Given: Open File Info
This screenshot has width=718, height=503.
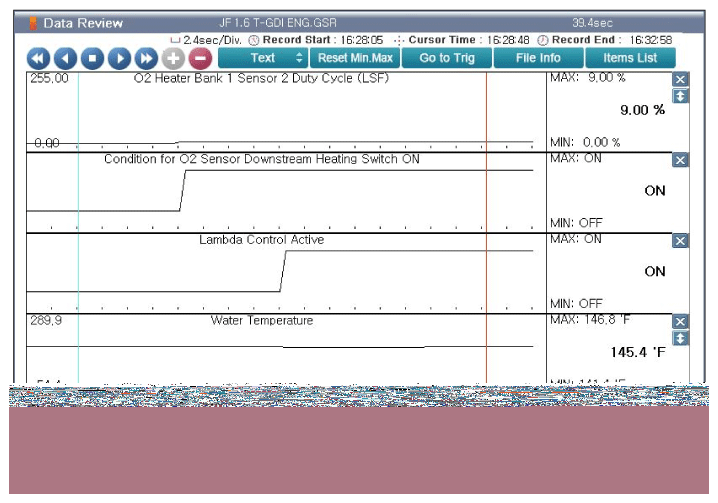Looking at the screenshot, I should pyautogui.click(x=538, y=58).
